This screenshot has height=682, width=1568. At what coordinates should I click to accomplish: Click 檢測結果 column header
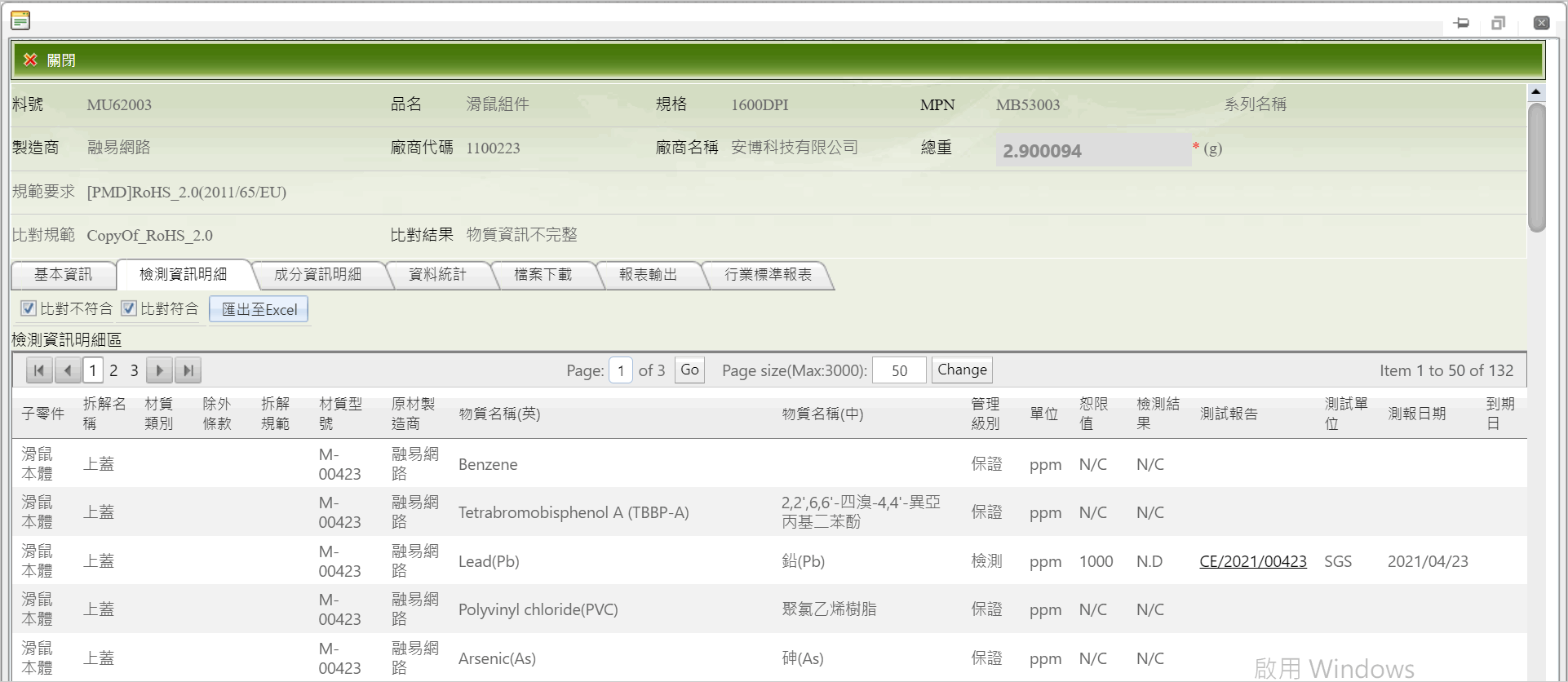1158,414
